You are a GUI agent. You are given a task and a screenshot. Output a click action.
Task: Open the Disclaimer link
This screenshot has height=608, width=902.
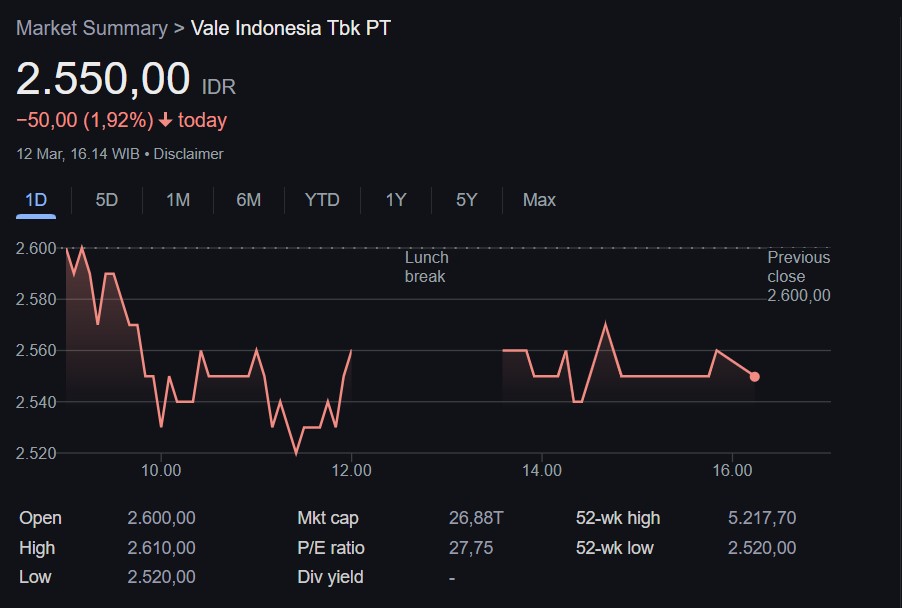tap(189, 154)
